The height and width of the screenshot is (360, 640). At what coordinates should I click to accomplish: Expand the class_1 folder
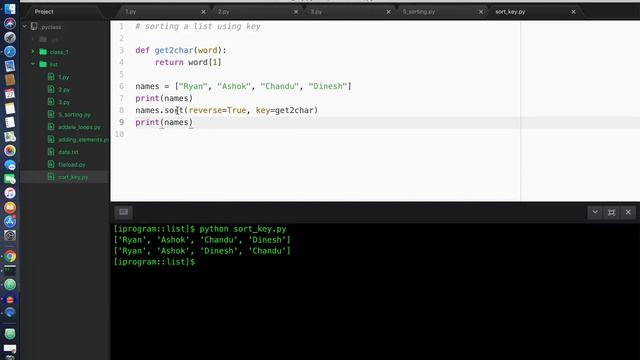[33, 51]
